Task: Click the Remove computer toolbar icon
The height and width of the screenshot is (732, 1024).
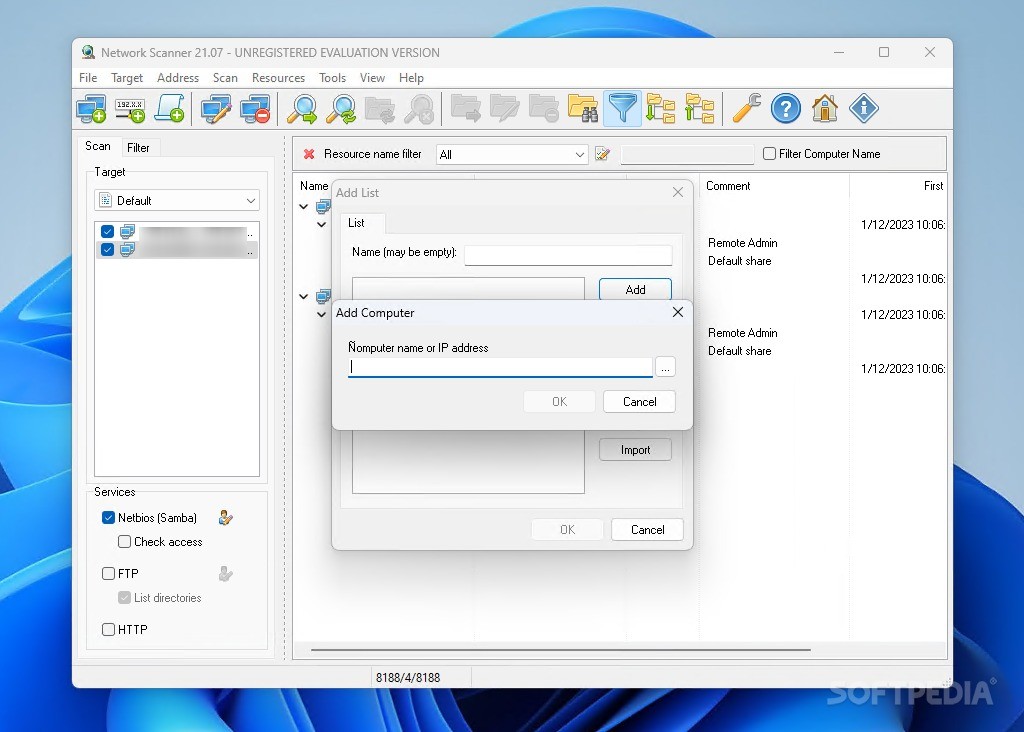Action: (255, 108)
